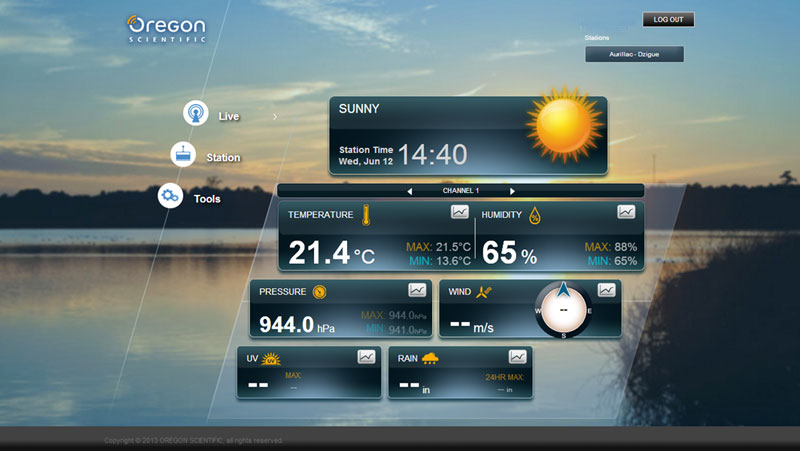The image size is (800, 451).
Task: Open the Aurillac - Dzigue station dropdown
Action: coord(634,54)
